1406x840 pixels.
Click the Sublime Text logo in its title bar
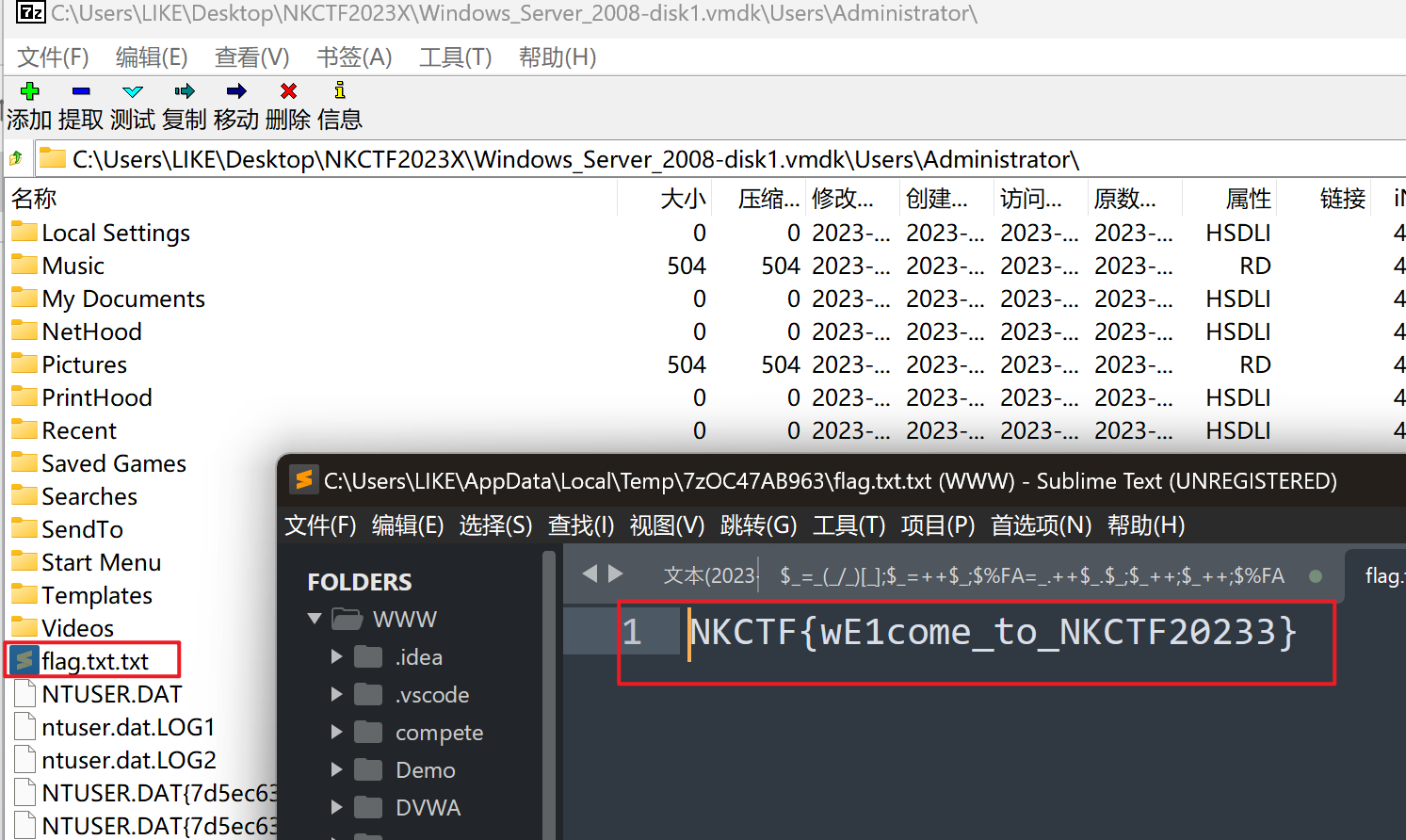click(x=303, y=479)
